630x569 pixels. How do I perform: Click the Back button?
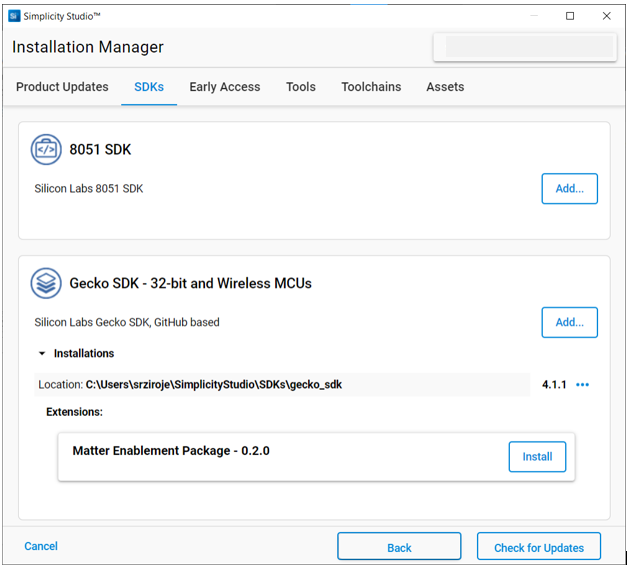pos(399,546)
